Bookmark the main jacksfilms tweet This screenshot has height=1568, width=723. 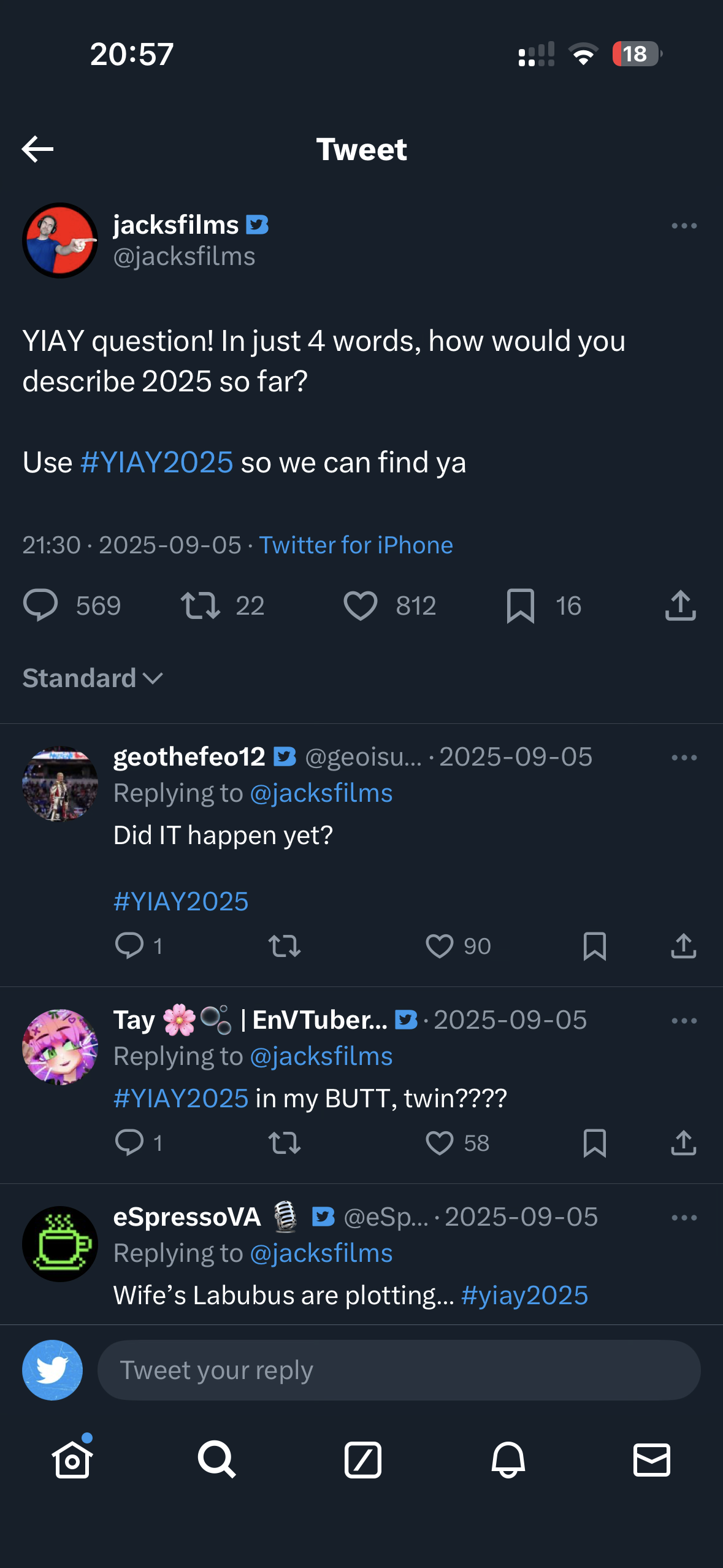coord(521,605)
